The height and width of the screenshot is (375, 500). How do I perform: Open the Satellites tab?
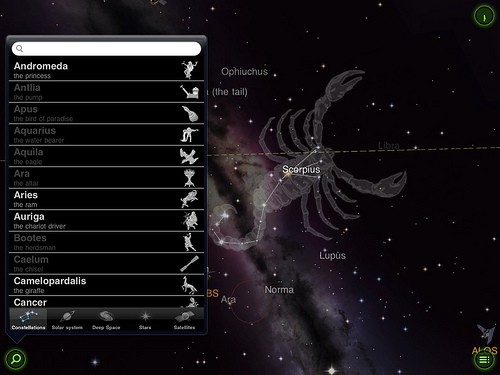[x=184, y=320]
